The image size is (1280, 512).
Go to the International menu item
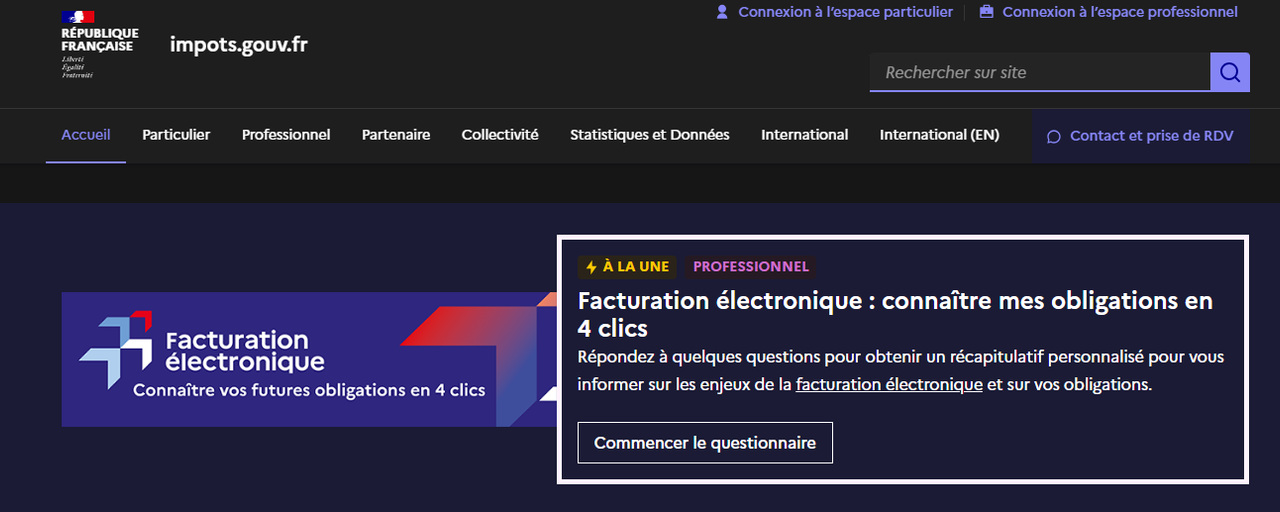click(805, 135)
